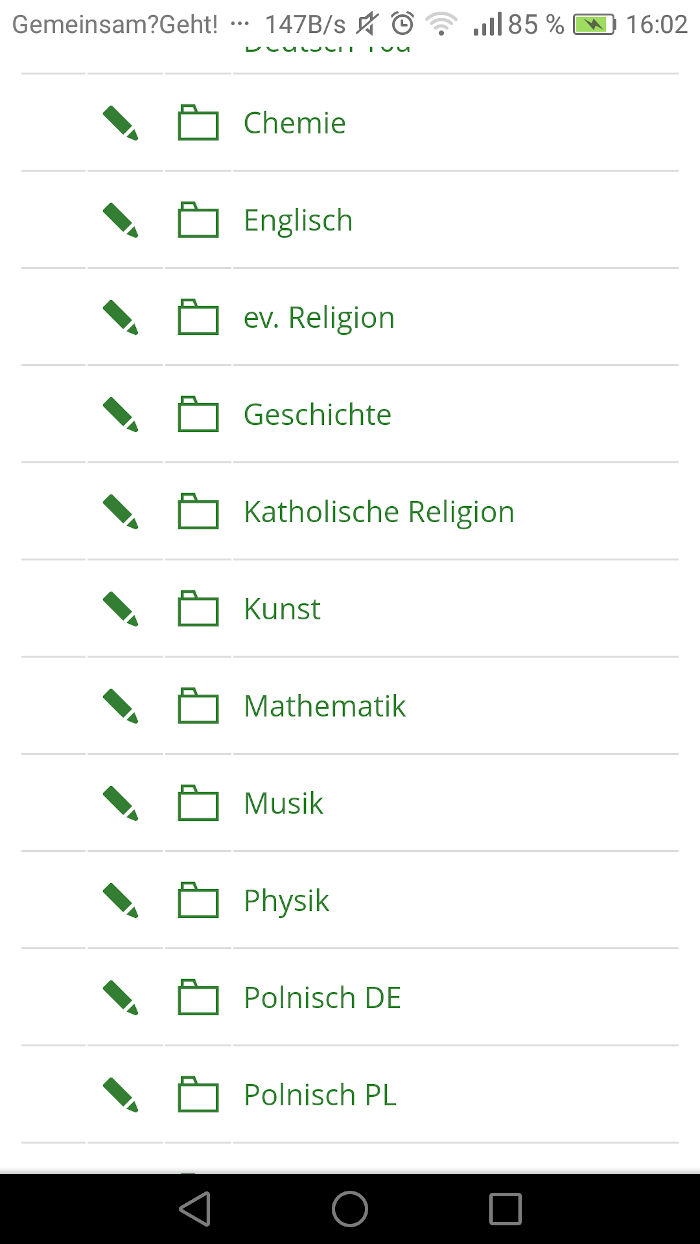Edit the ev. Religion entry
This screenshot has height=1244, width=700.
tap(120, 317)
